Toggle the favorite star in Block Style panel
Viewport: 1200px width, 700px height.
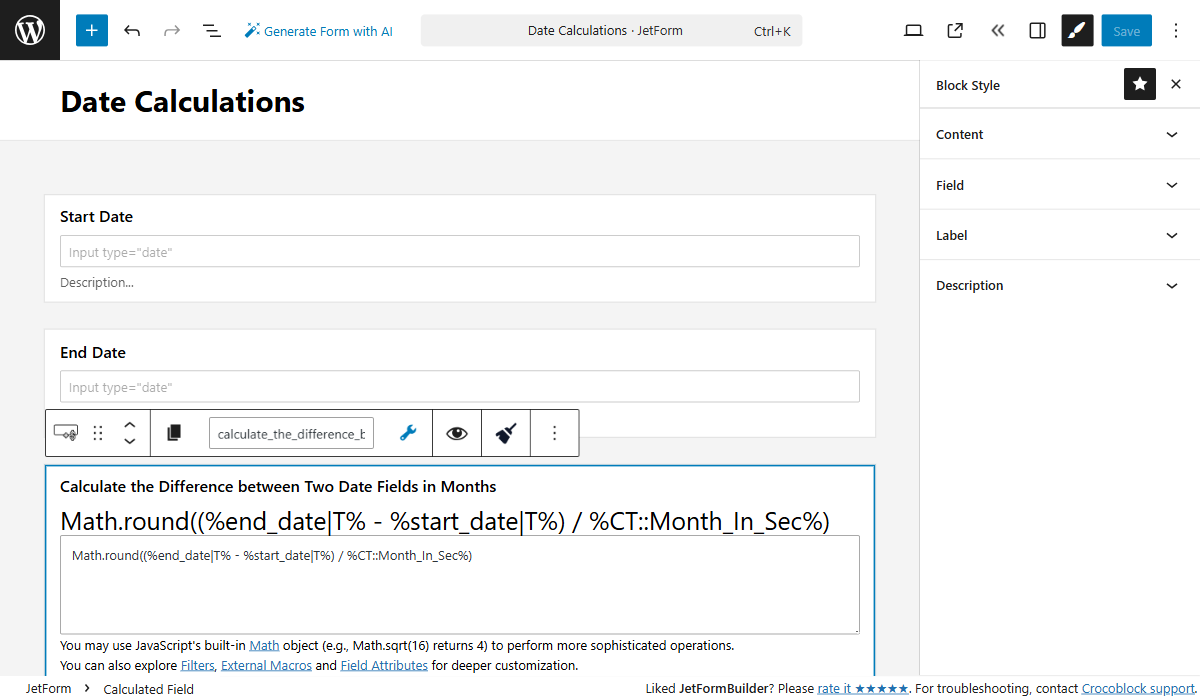point(1139,84)
